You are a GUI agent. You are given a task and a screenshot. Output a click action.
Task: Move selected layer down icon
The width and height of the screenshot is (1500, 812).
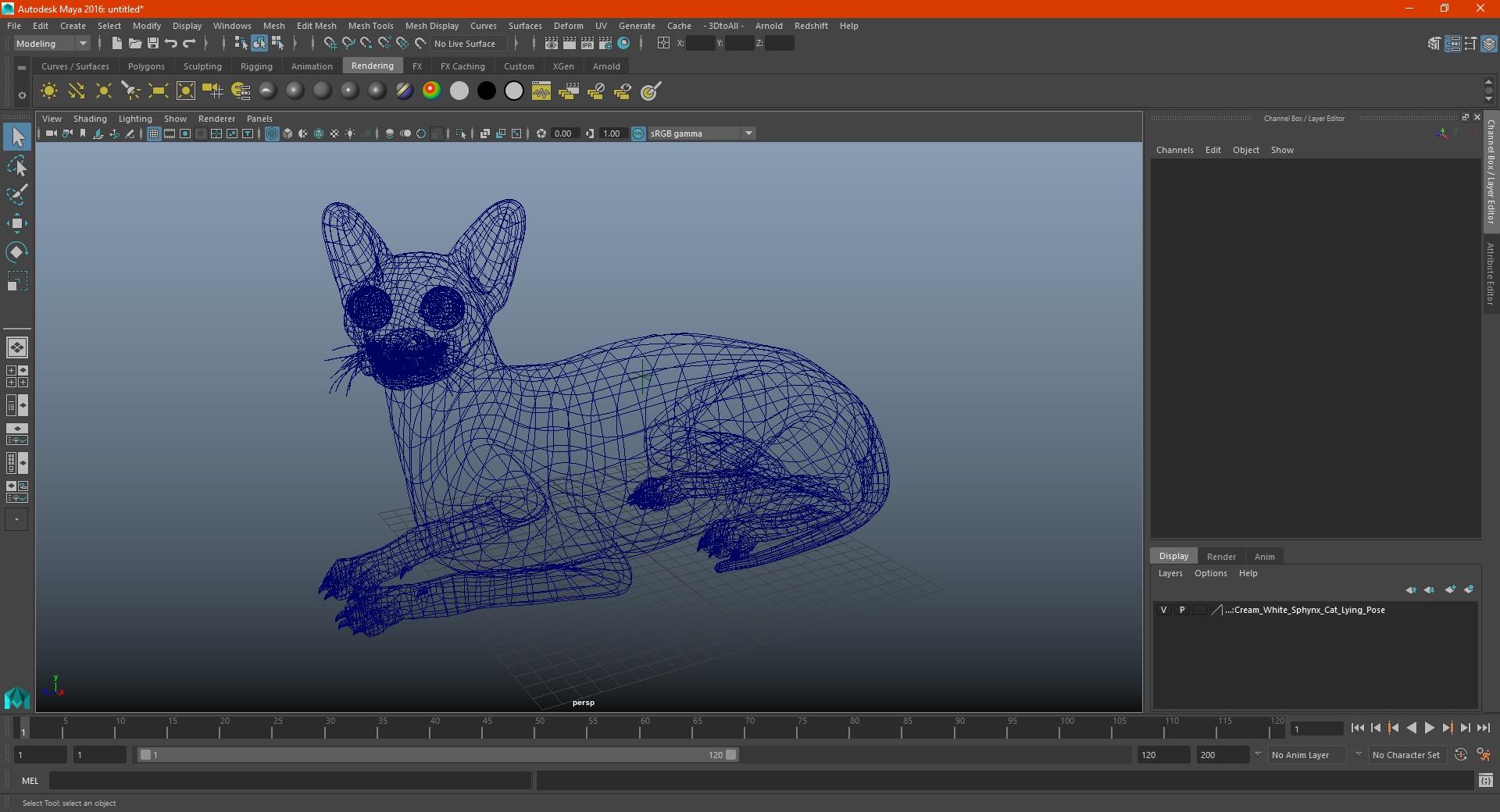[x=1430, y=589]
